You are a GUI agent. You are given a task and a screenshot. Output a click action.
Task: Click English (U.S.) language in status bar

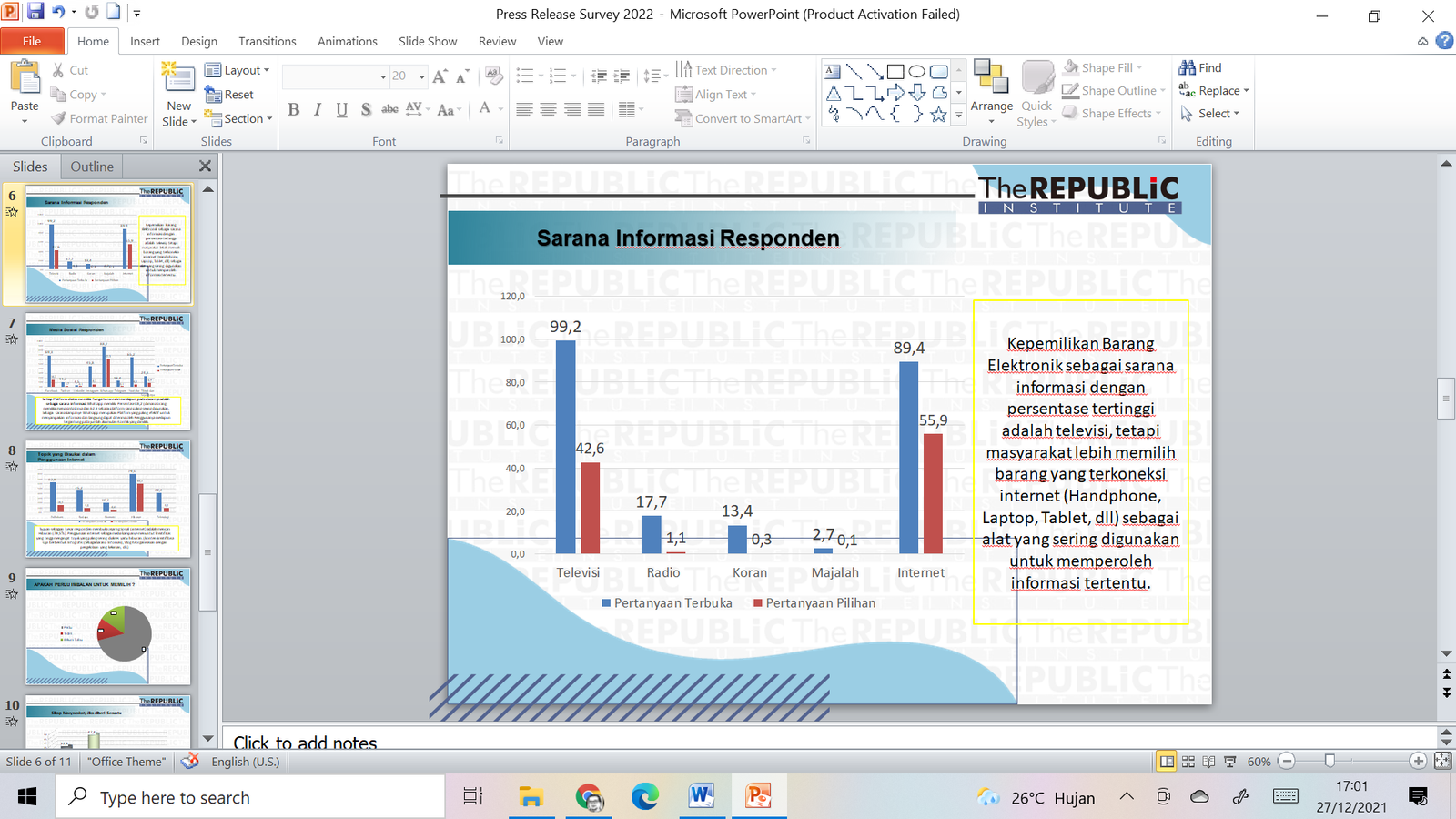246,762
